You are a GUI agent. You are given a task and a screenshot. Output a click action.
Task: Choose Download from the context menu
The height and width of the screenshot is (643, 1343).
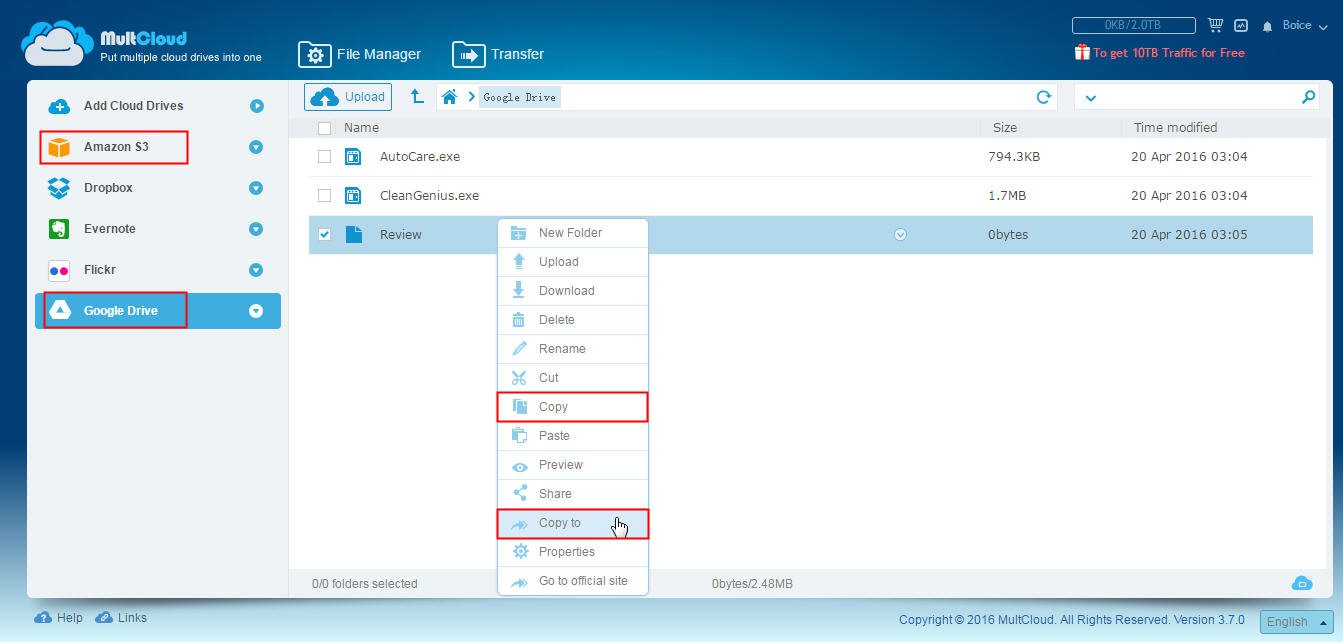[573, 291]
